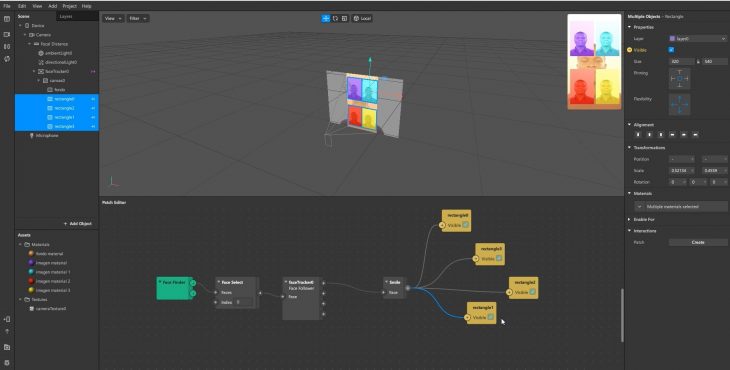
Task: Toggle Visible checkbox in rectangle3 patch node
Action: [499, 258]
